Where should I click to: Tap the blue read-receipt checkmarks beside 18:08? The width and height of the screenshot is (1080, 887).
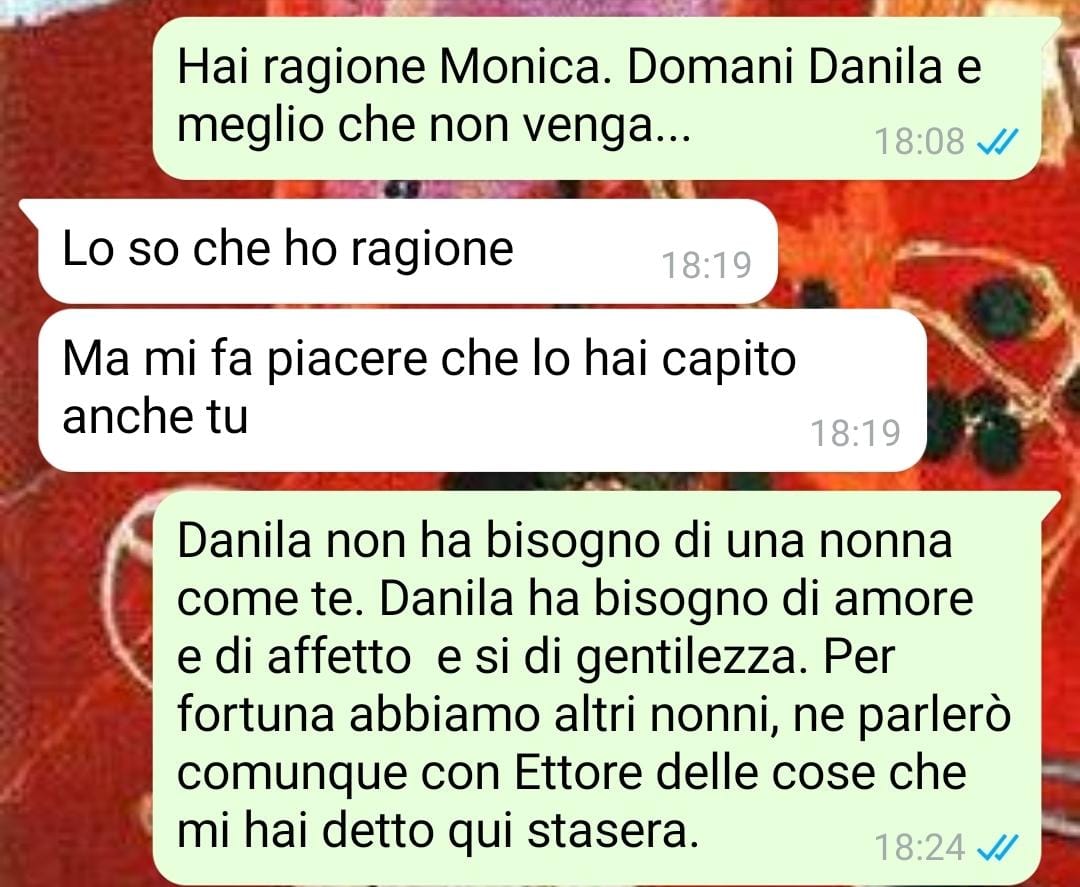coord(997,142)
